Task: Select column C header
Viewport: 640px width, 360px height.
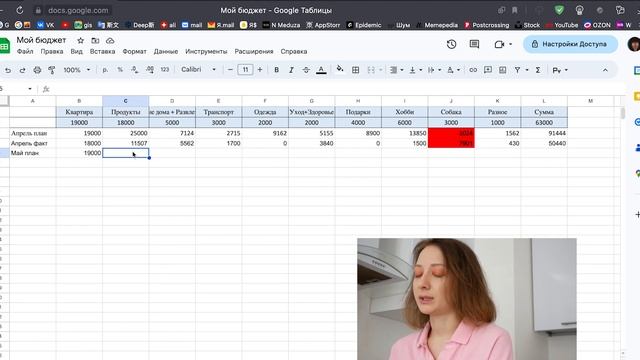Action: (126, 101)
